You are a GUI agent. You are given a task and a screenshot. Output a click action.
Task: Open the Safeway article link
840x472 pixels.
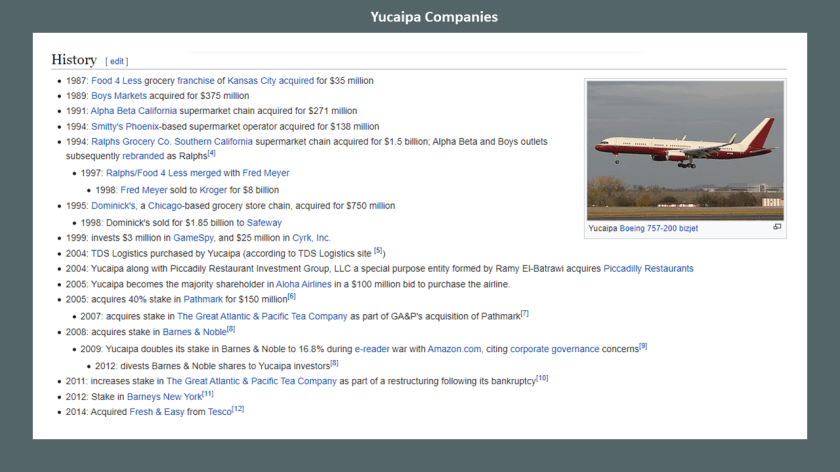pos(264,223)
